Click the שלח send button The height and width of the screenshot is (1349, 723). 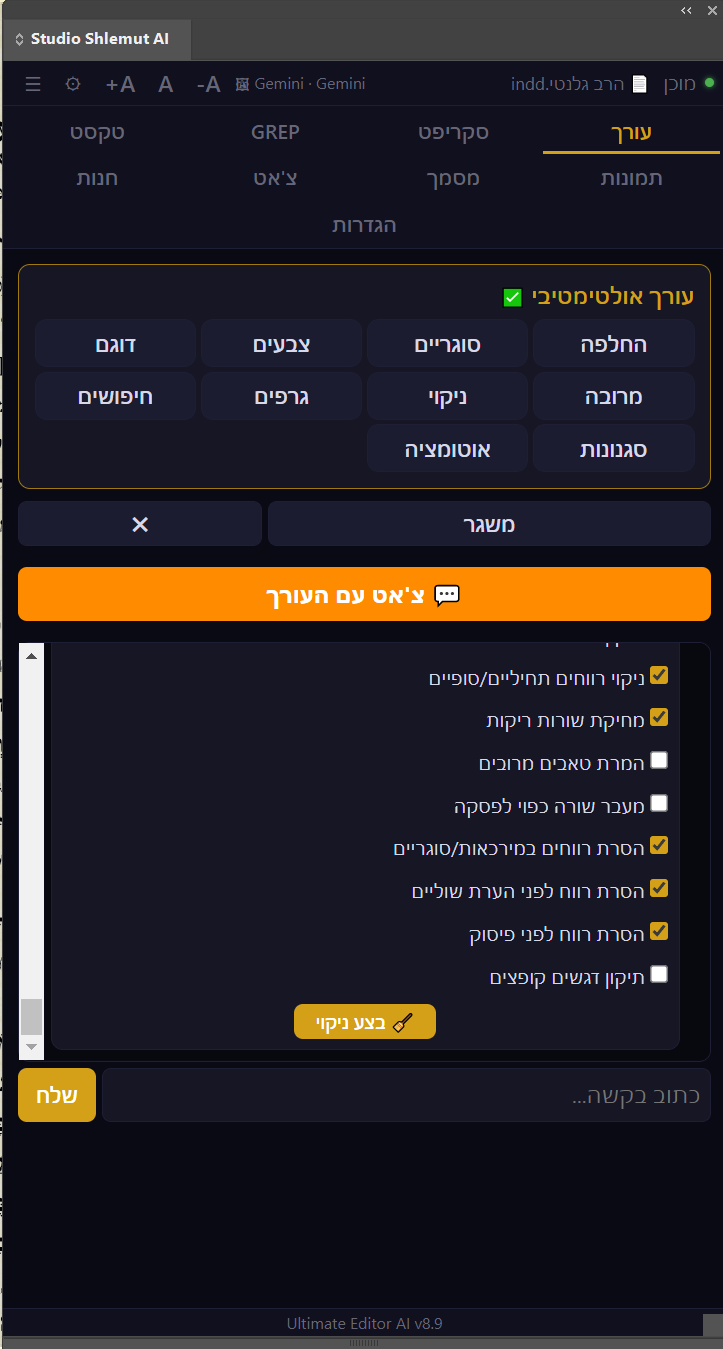pos(56,1094)
